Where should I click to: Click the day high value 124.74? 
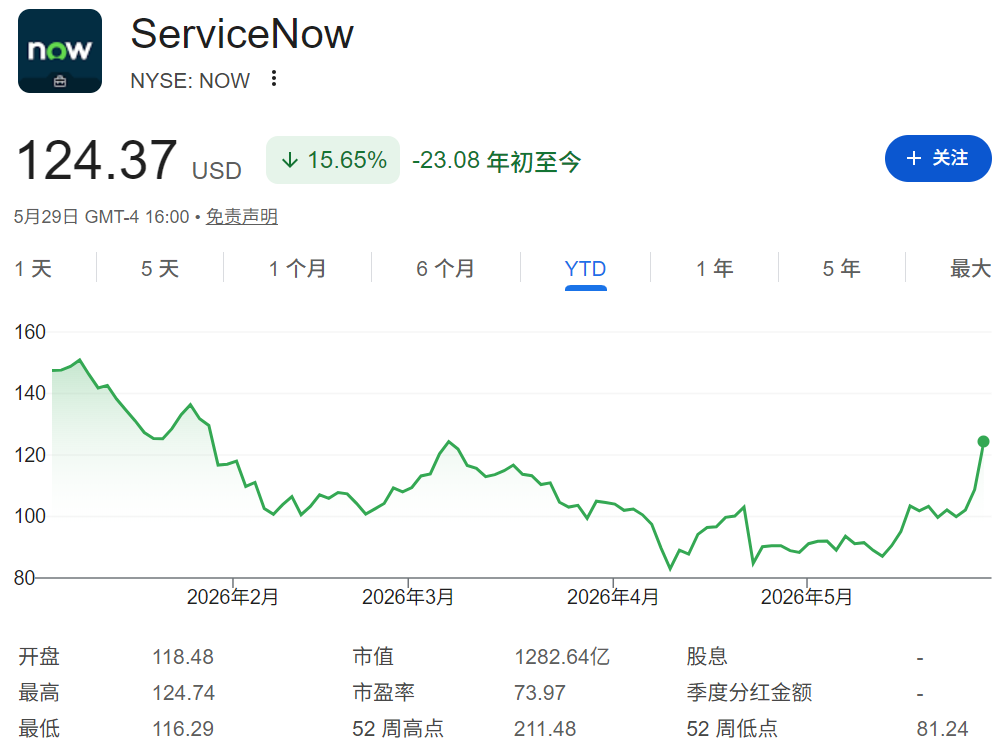tap(183, 693)
